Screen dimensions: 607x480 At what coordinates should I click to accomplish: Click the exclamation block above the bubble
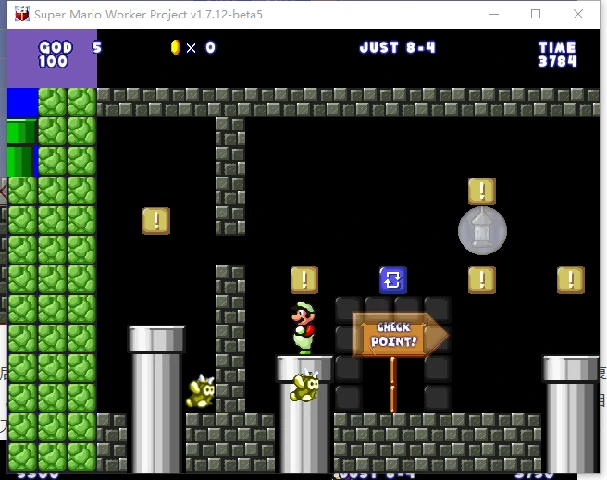click(482, 191)
